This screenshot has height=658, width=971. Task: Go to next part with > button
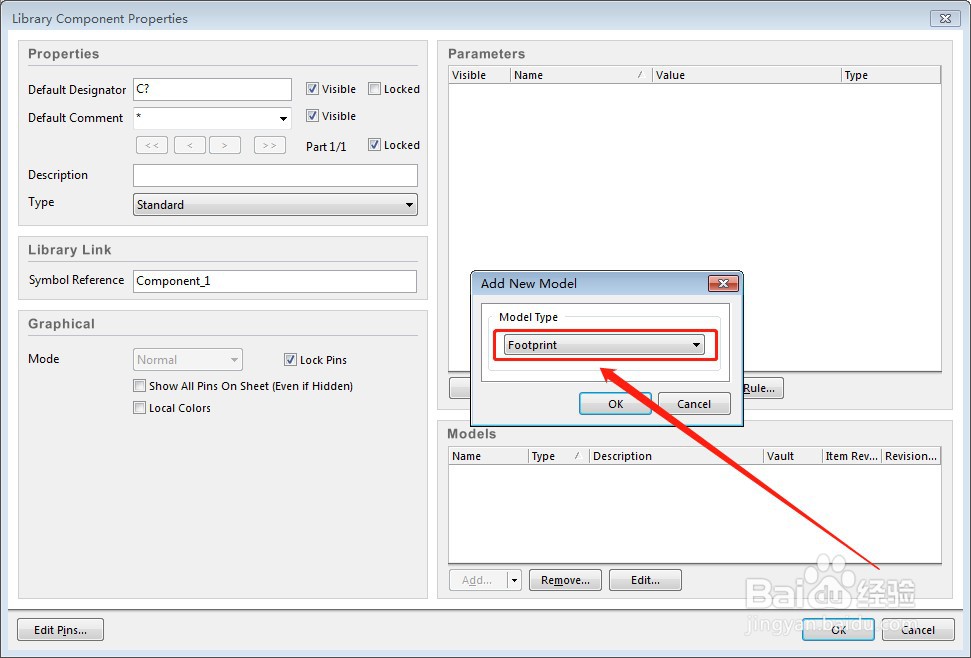point(225,145)
